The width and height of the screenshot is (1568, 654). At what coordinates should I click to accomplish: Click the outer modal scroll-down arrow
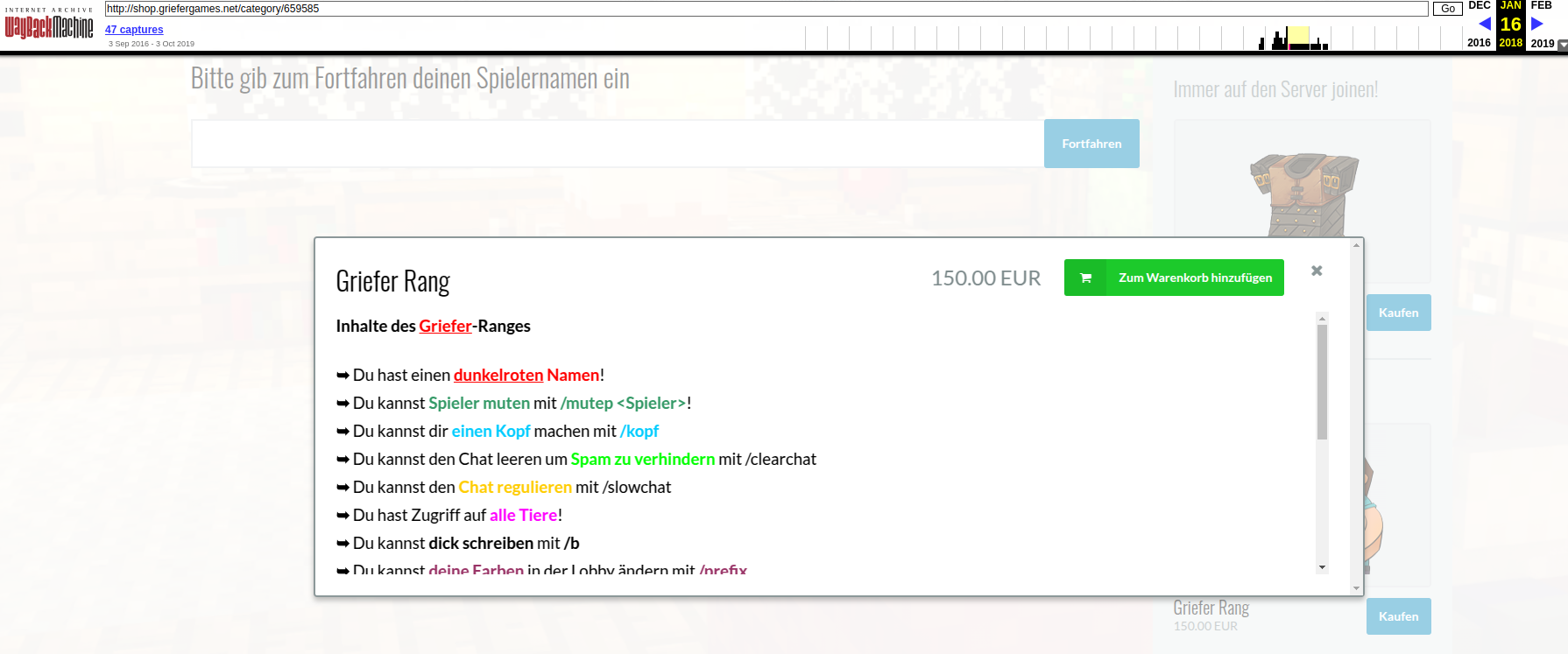pos(1357,588)
